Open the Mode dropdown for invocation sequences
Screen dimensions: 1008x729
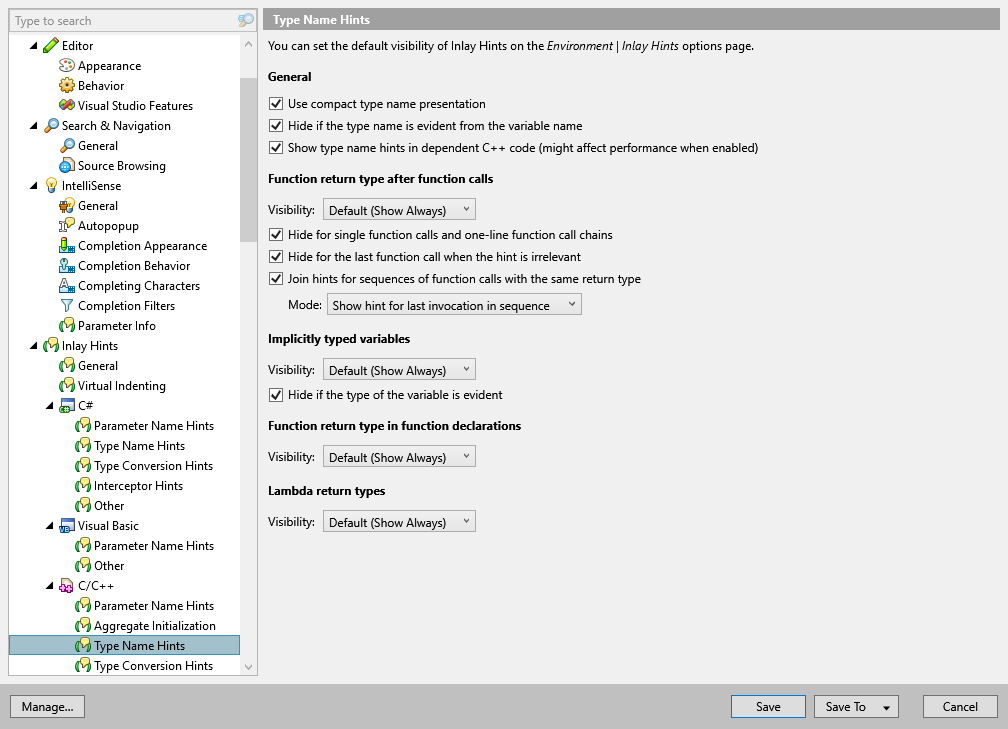coord(454,303)
